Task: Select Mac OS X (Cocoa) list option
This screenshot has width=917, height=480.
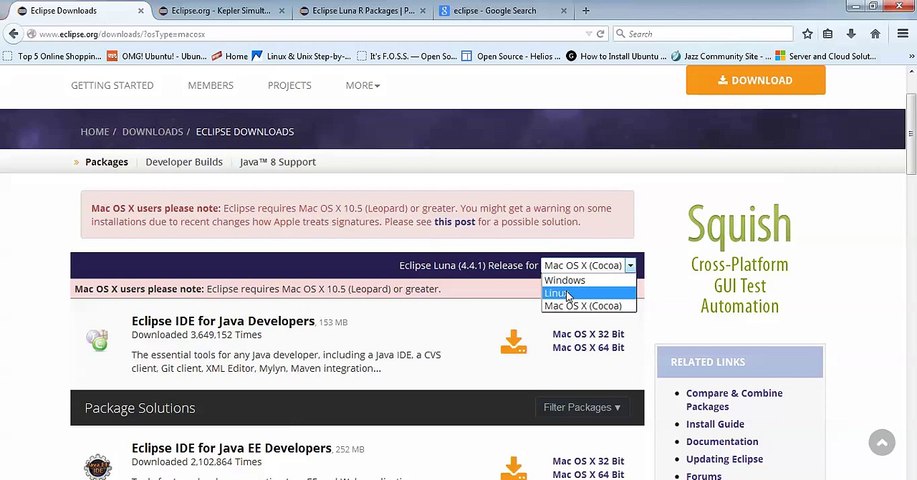Action: point(589,306)
